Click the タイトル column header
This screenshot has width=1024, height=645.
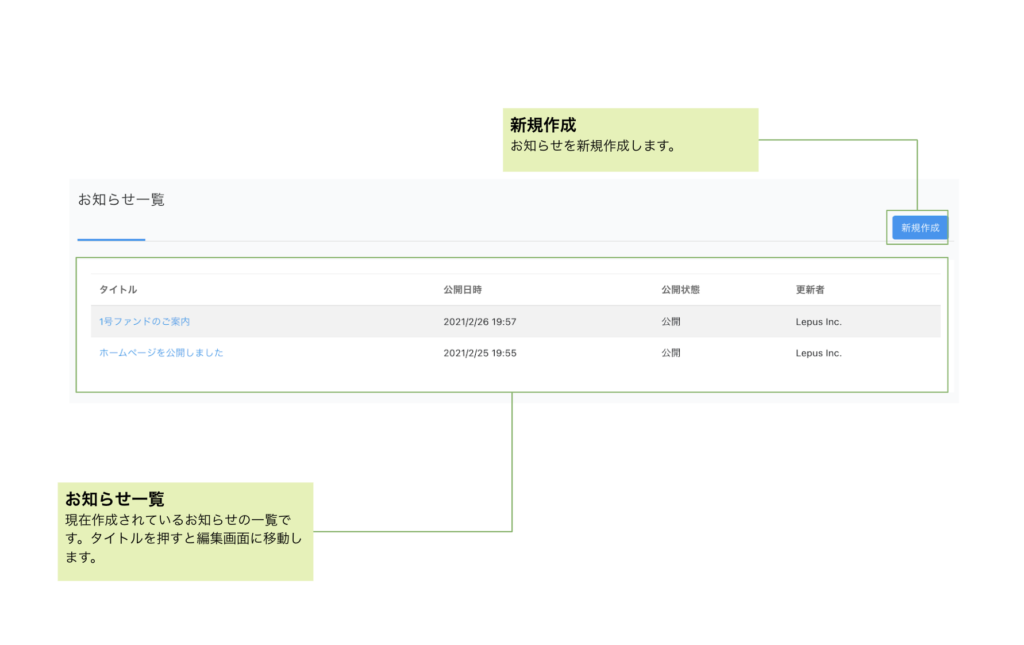point(118,290)
